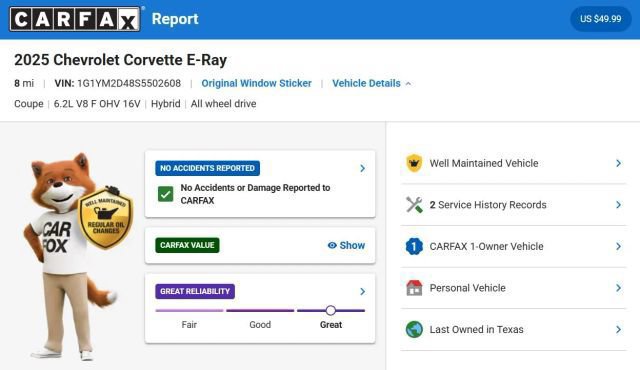Click the Good segment of reliability bar
This screenshot has height=370, width=640.
(x=260, y=310)
